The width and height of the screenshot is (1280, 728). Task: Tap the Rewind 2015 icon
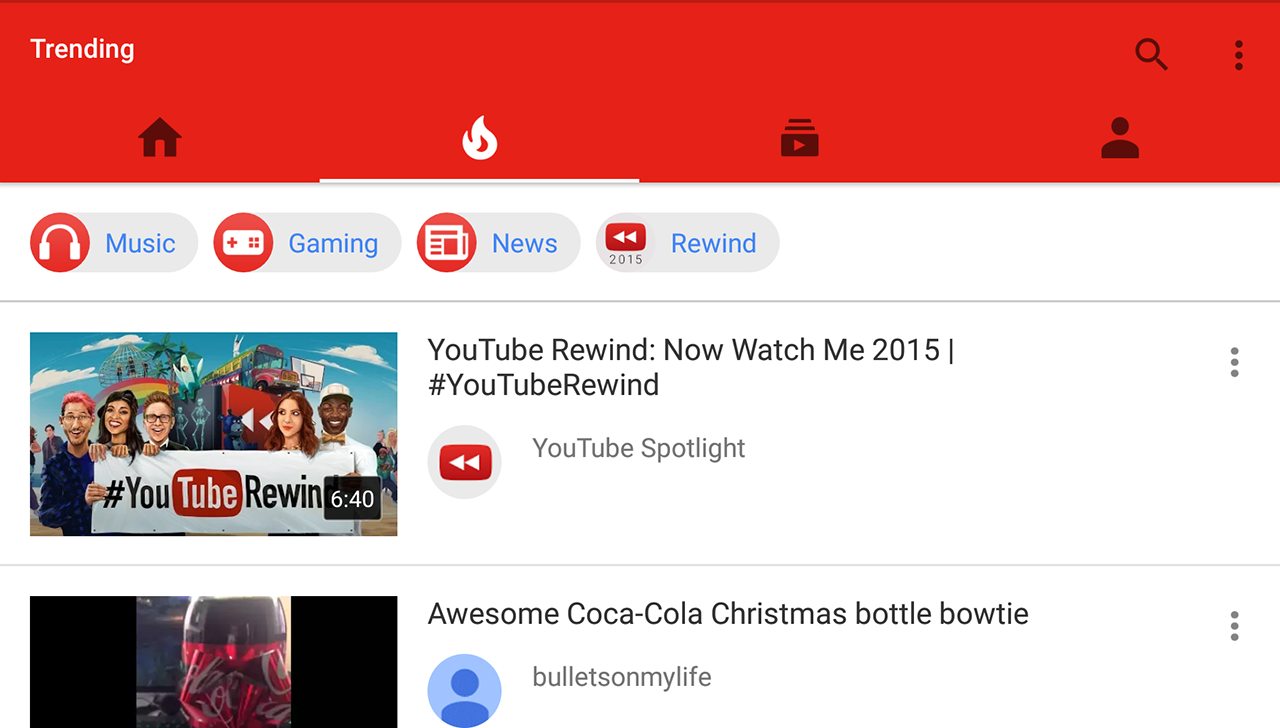(x=626, y=243)
